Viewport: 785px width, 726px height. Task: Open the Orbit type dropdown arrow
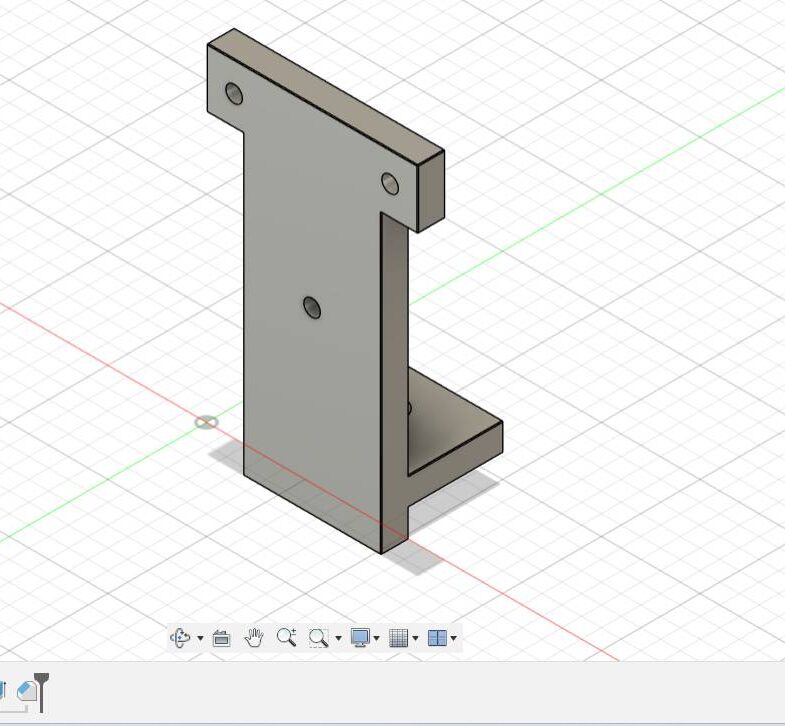tap(200, 639)
